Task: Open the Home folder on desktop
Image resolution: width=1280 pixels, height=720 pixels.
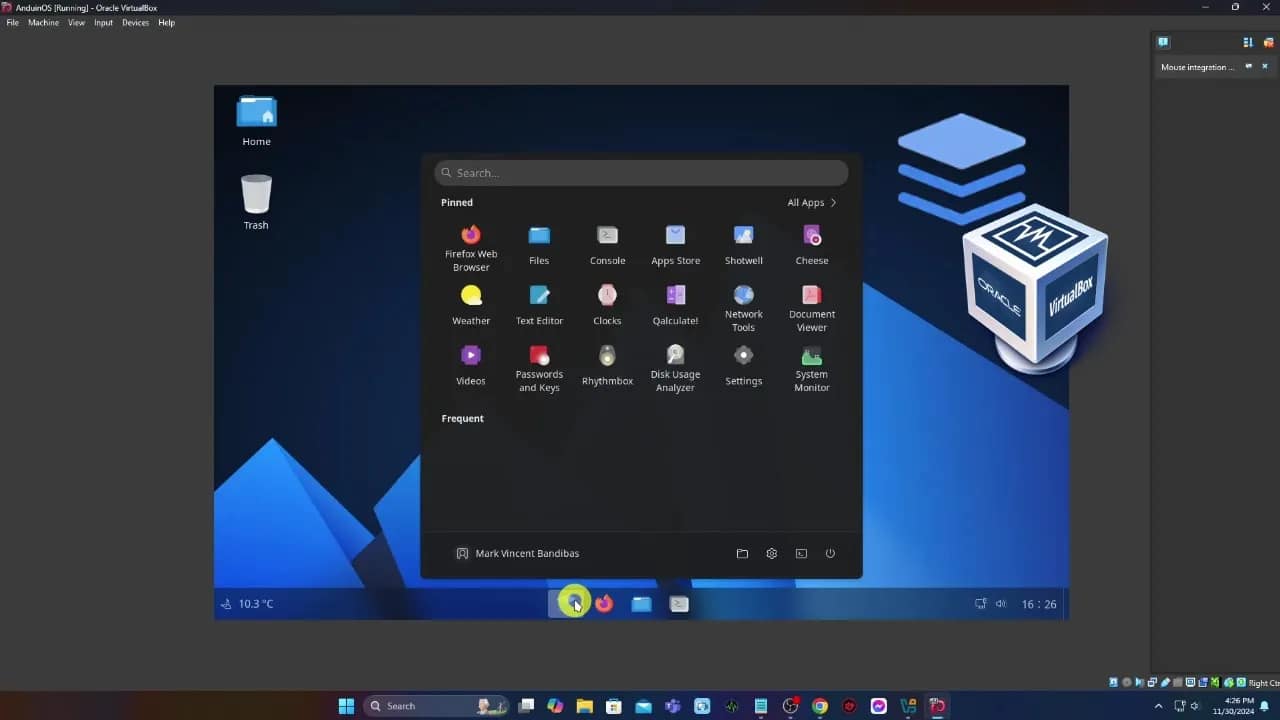Action: click(x=256, y=113)
